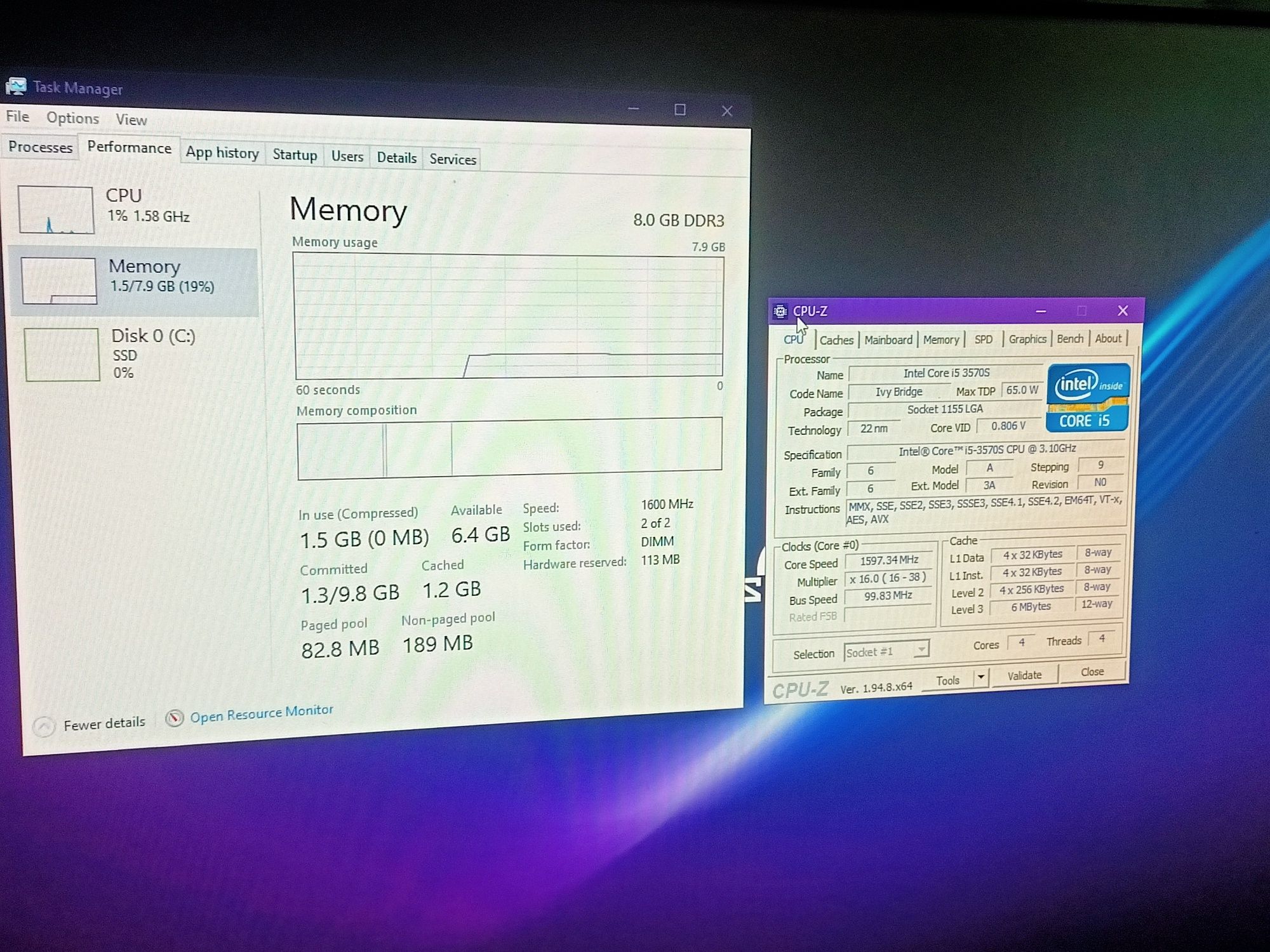Open the File menu in Task Manager

coord(18,116)
